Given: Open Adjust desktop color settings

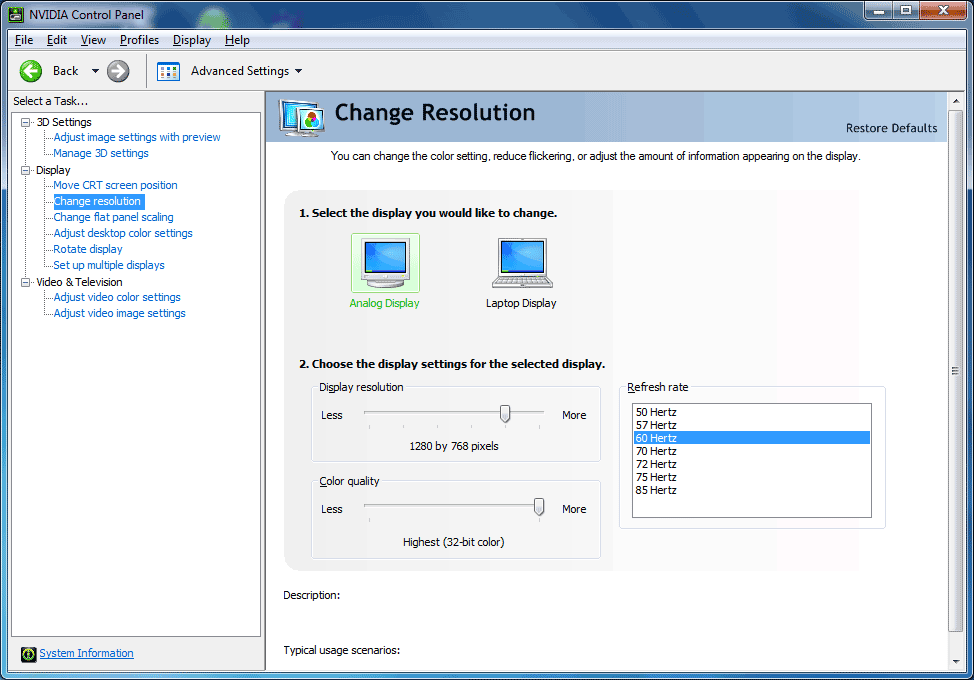Looking at the screenshot, I should 122,233.
